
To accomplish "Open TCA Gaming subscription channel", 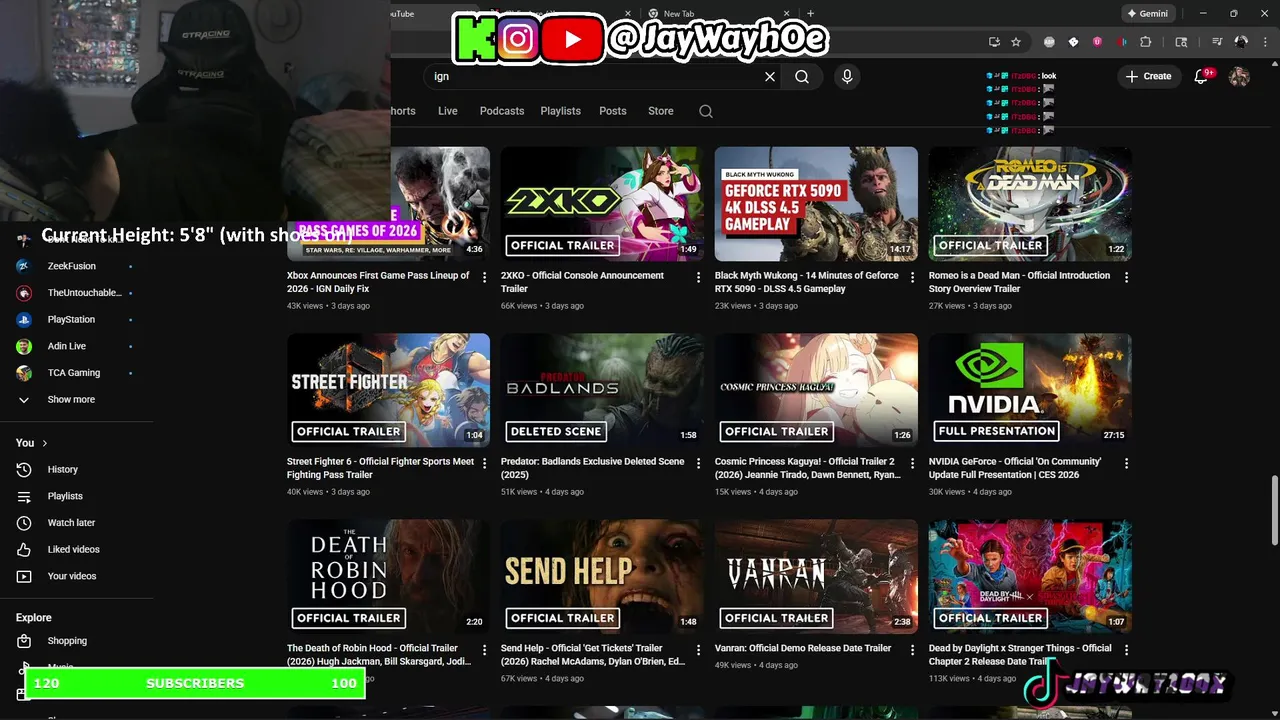I will point(76,373).
